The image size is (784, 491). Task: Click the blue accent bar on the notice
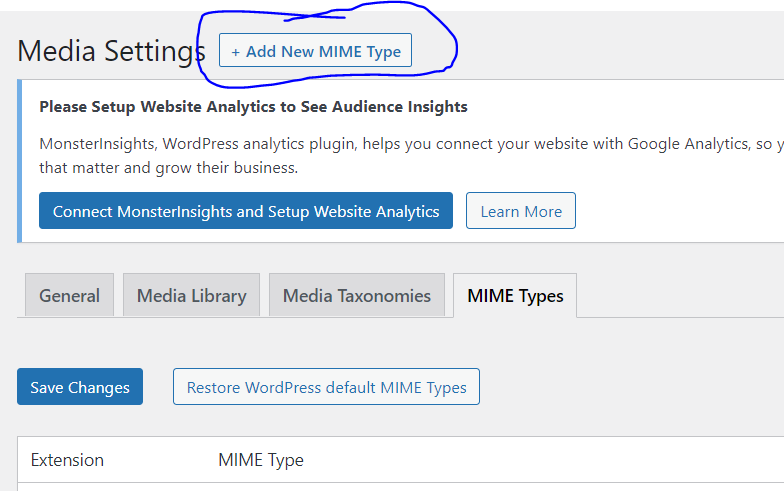(x=20, y=161)
